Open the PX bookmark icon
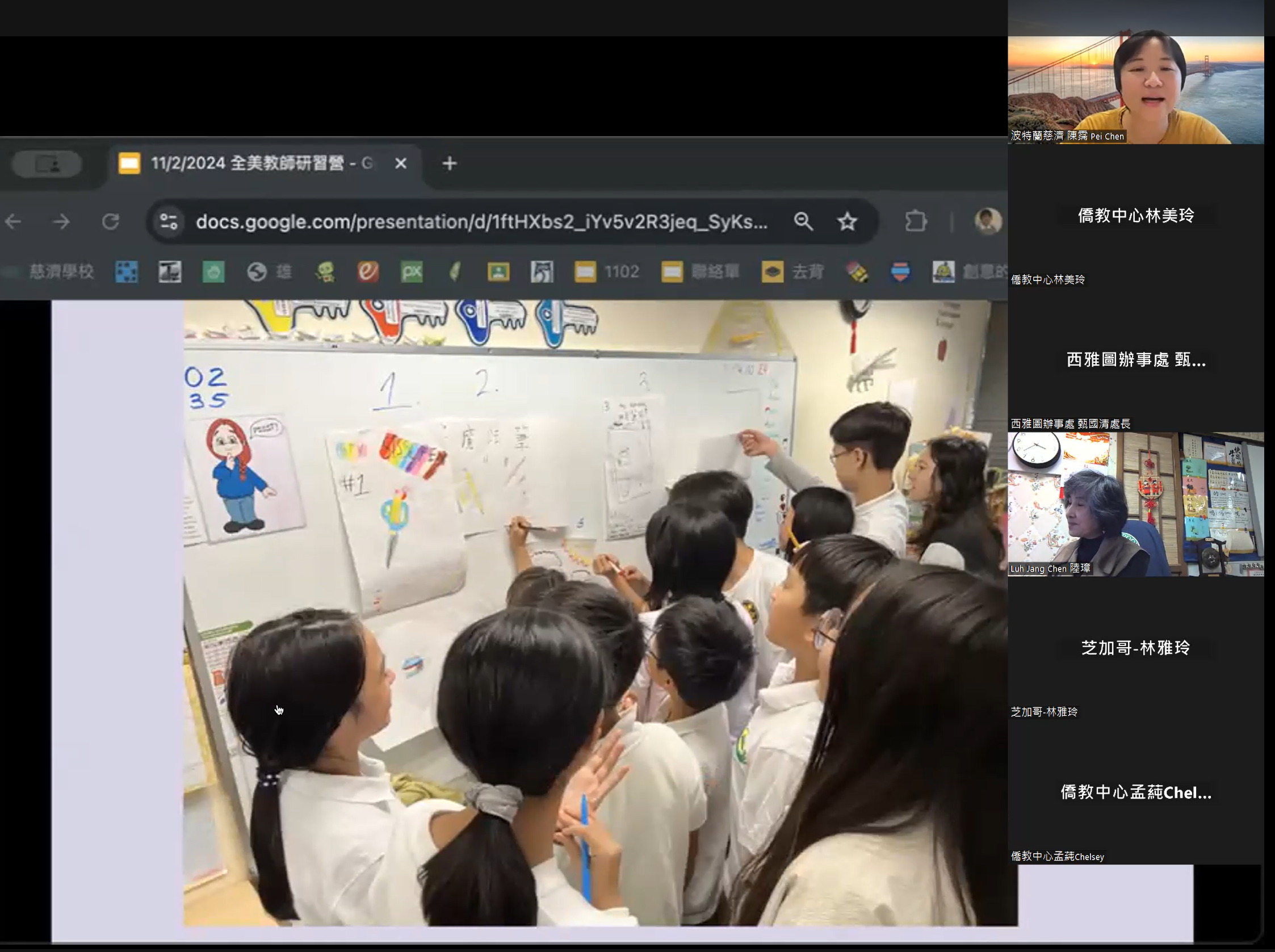 [412, 271]
